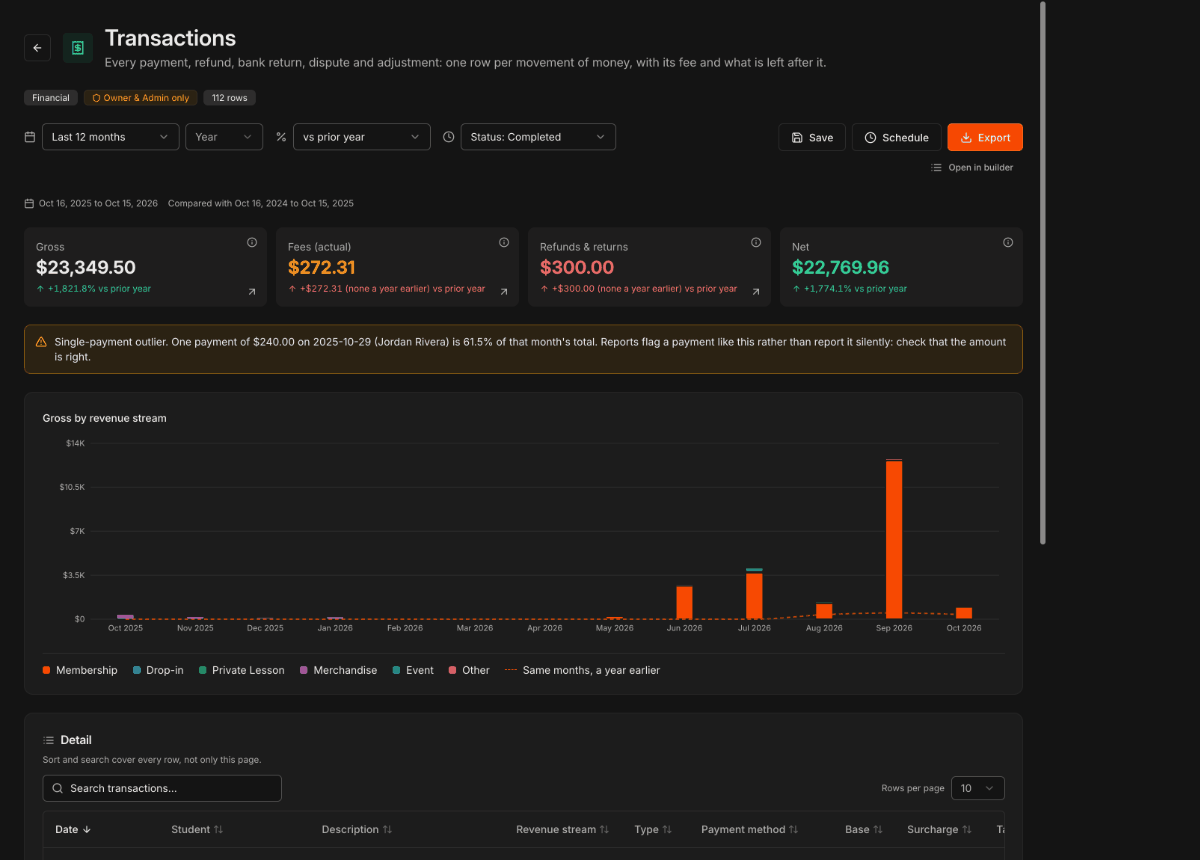The width and height of the screenshot is (1200, 860).
Task: Sort by Payment method column
Action: pyautogui.click(x=793, y=829)
